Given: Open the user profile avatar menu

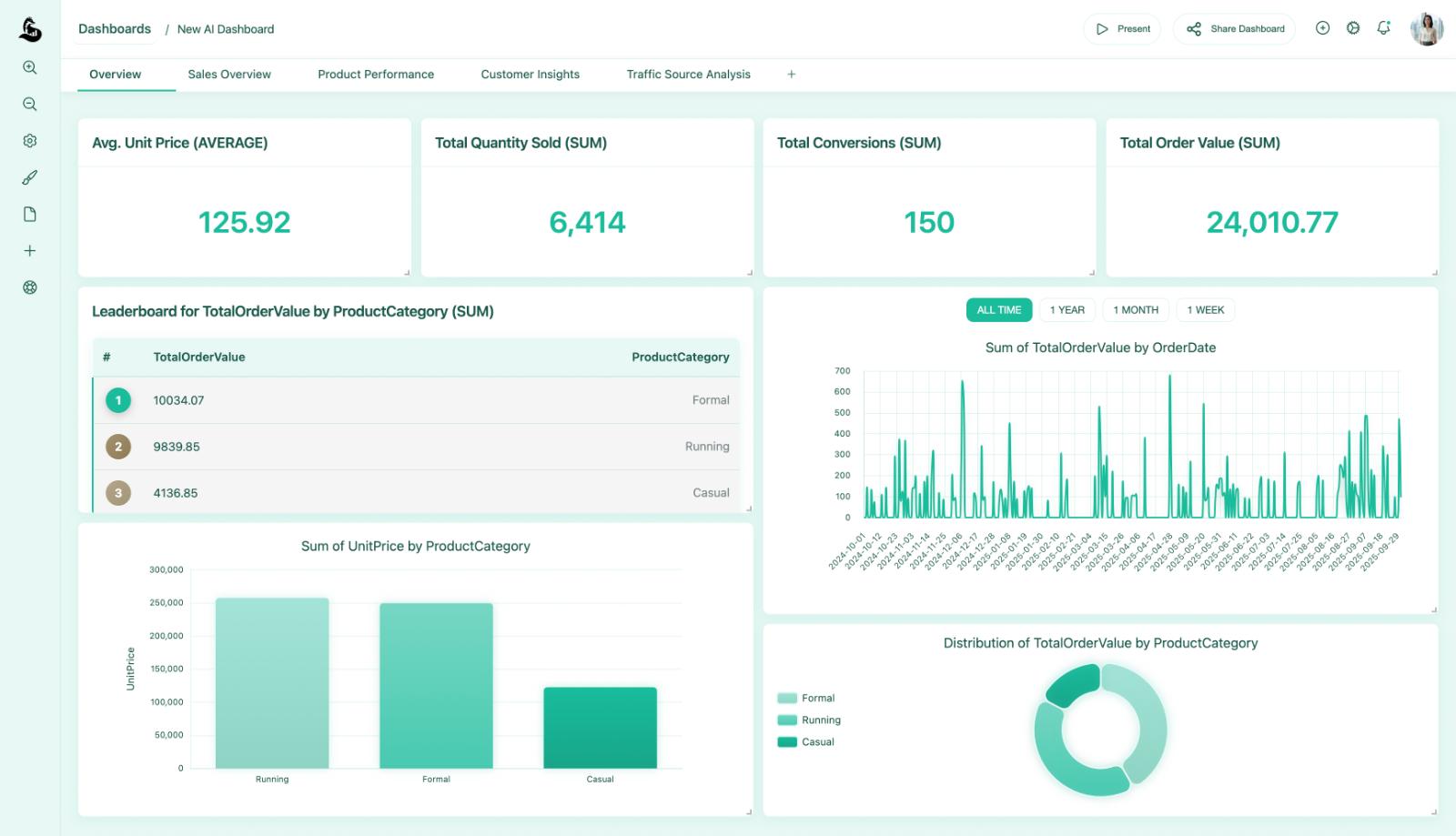Looking at the screenshot, I should [1426, 29].
